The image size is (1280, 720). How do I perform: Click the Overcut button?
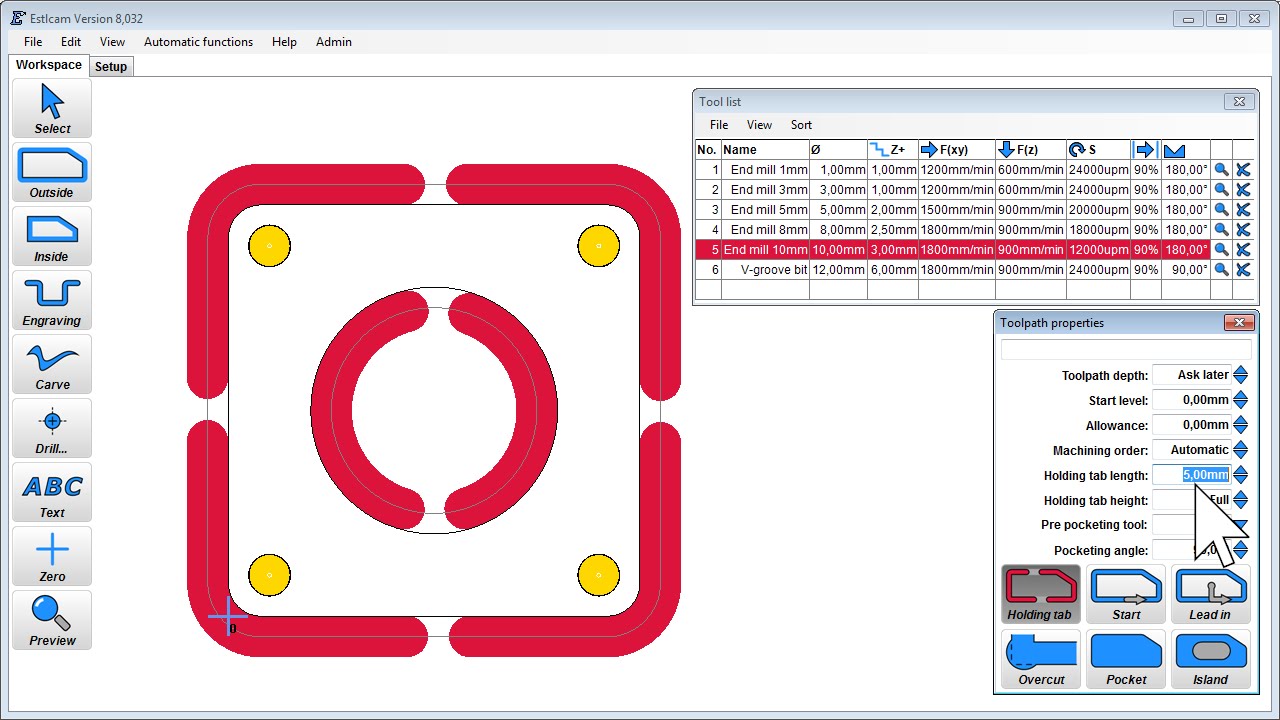[x=1041, y=659]
